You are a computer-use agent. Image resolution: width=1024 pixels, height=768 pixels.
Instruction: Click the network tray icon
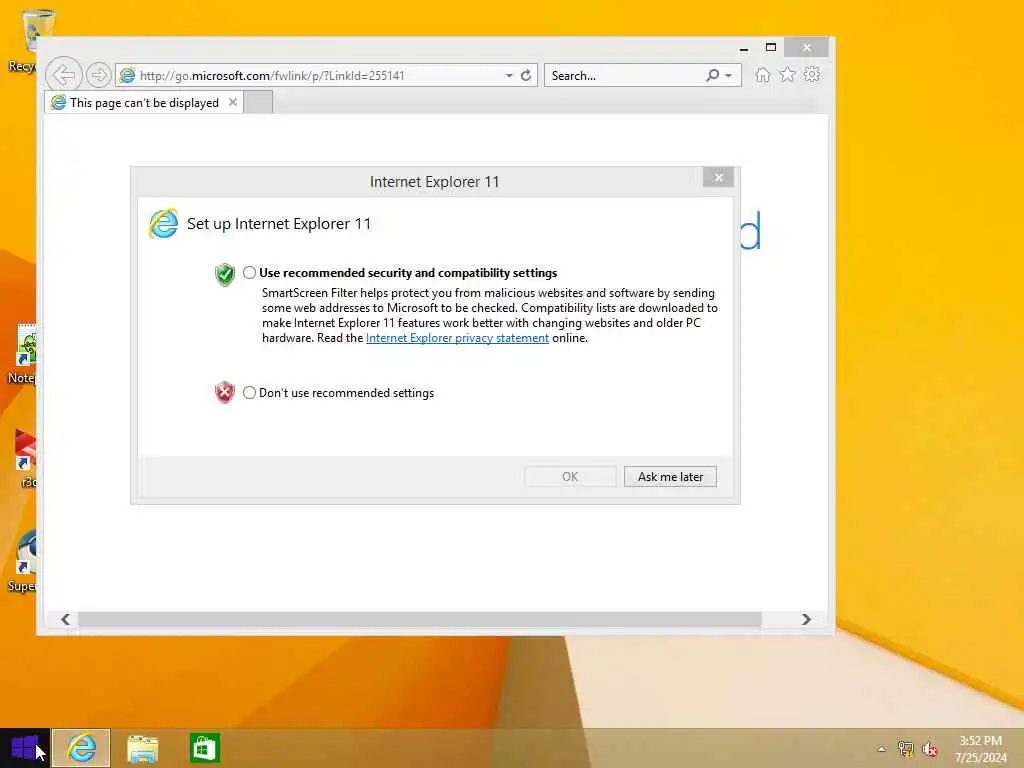pyautogui.click(x=905, y=748)
